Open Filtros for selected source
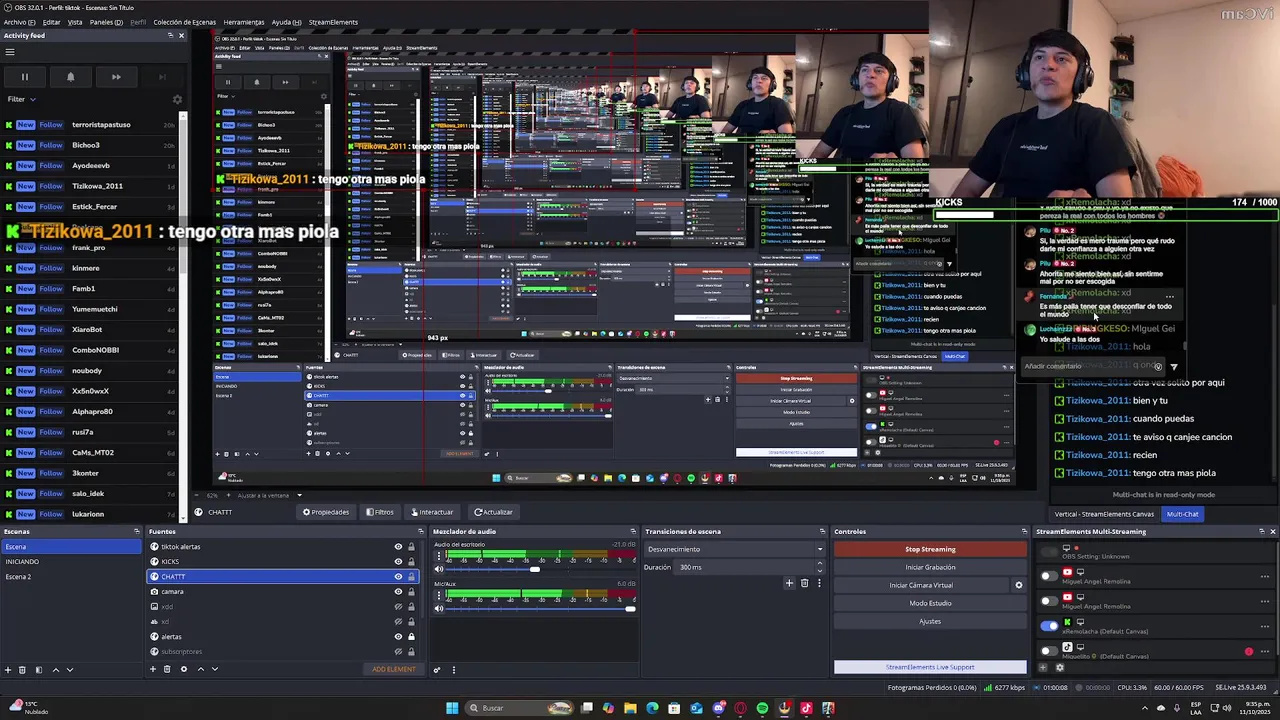The image size is (1280, 720). coord(380,512)
